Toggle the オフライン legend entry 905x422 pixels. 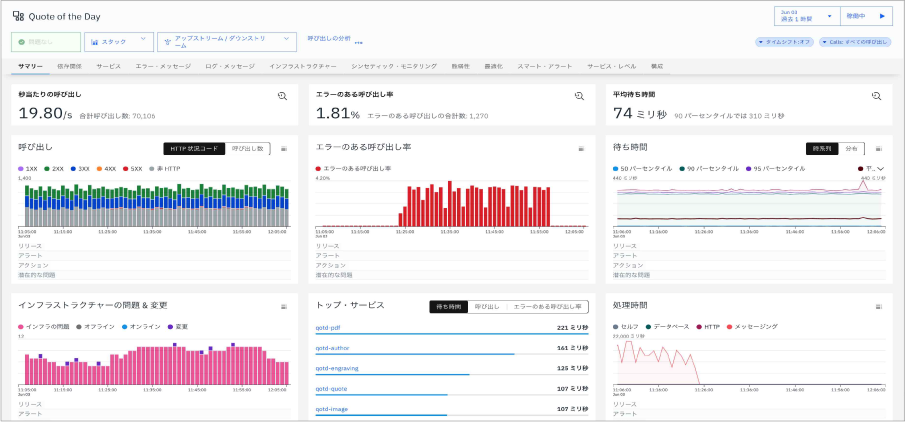click(95, 327)
